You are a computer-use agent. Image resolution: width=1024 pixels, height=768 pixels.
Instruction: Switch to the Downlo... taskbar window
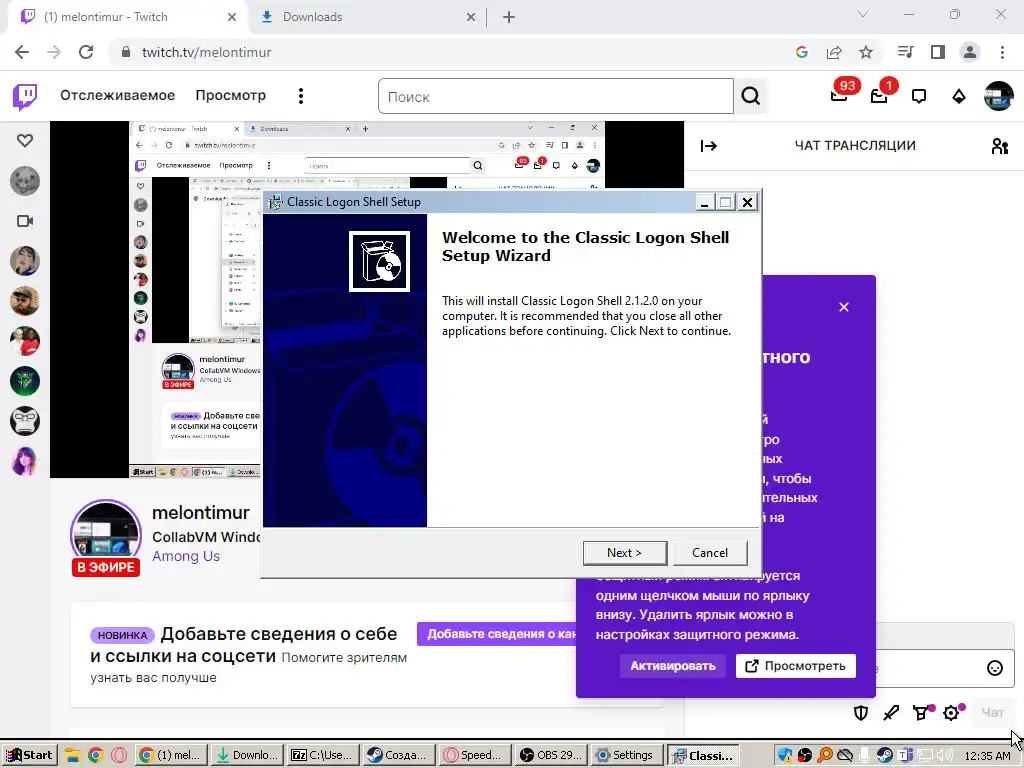click(x=248, y=756)
